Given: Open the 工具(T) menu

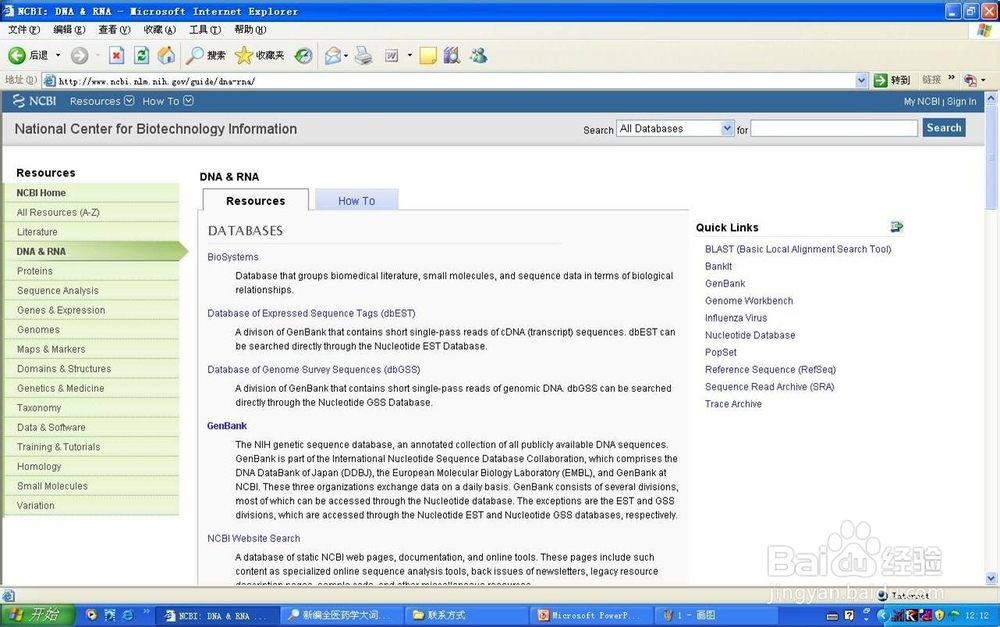Looking at the screenshot, I should 205,29.
